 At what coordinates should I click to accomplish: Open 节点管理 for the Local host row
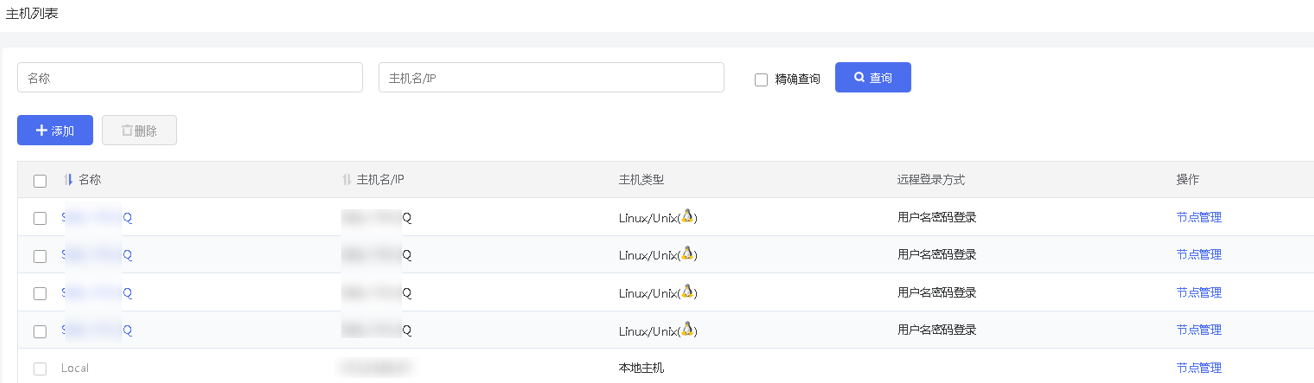click(x=1199, y=368)
